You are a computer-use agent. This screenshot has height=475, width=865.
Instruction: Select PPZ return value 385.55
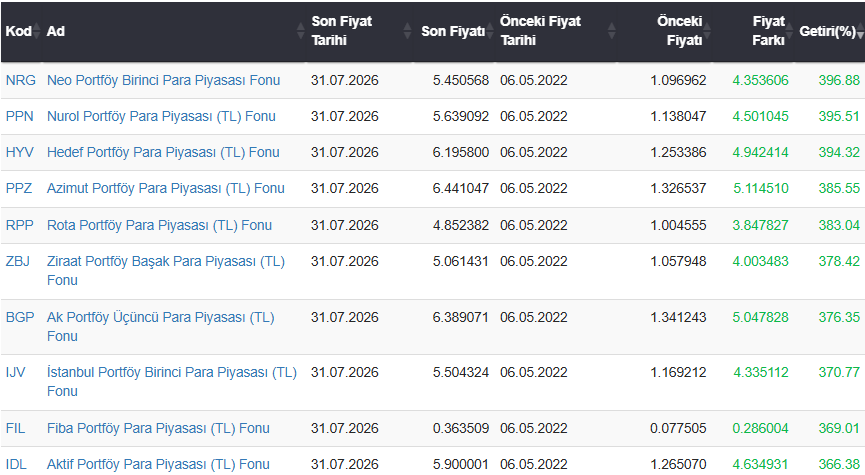[839, 188]
